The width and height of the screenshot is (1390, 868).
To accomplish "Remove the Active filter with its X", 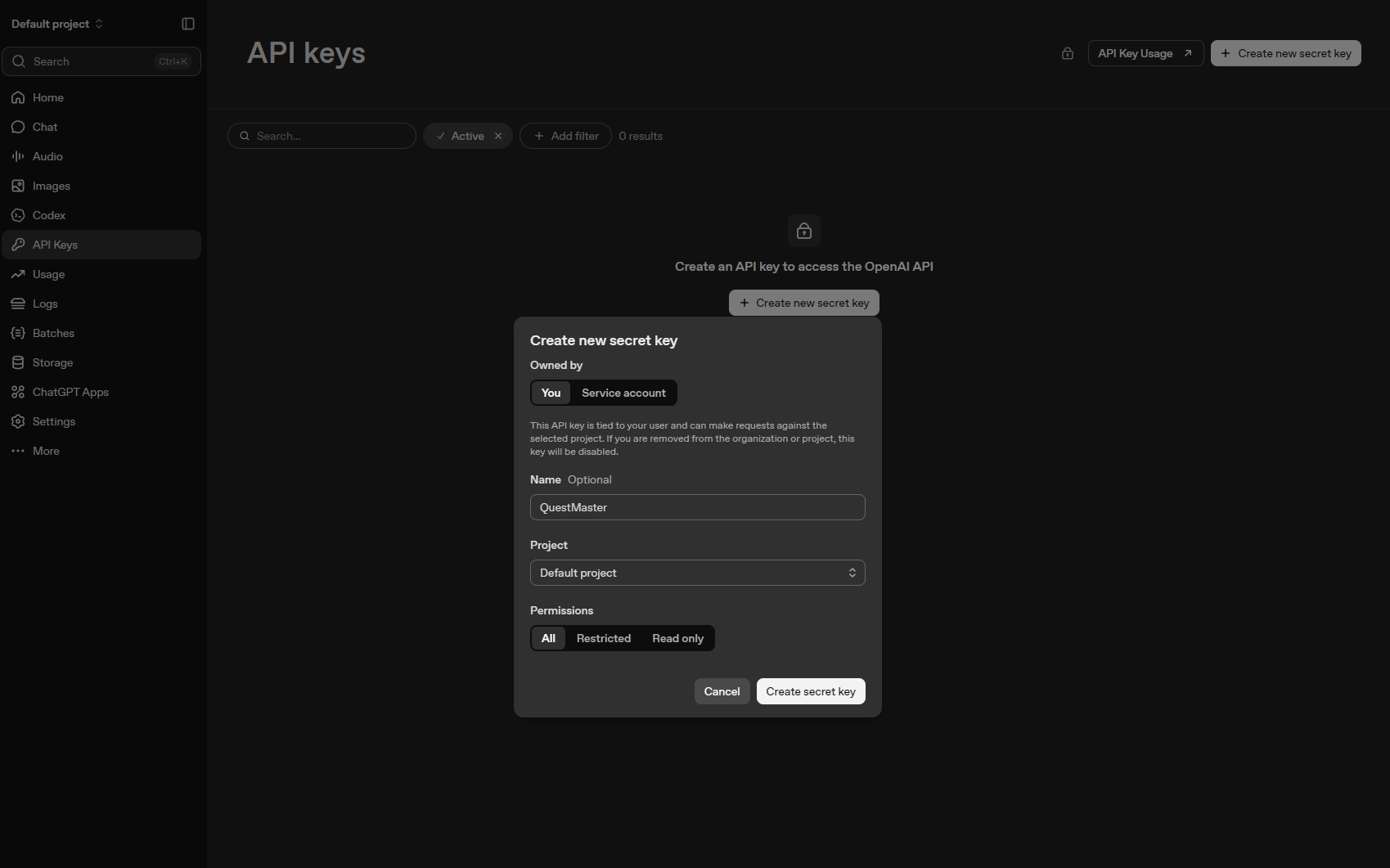I will tap(498, 136).
